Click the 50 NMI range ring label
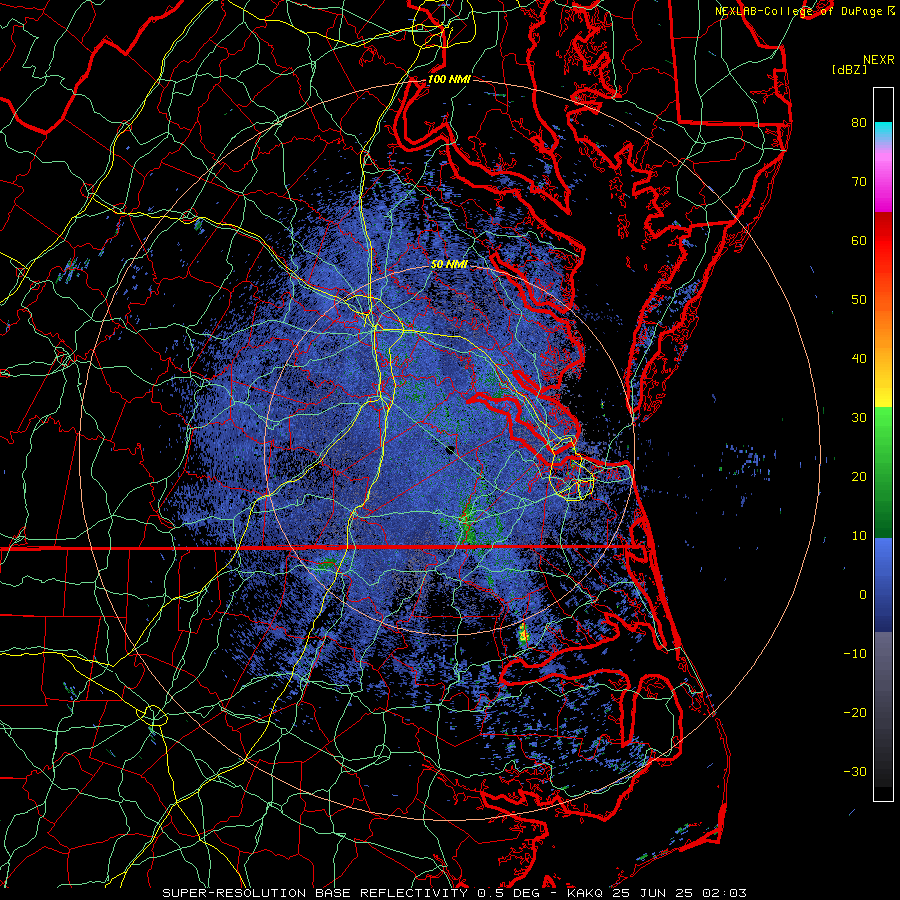 (449, 265)
